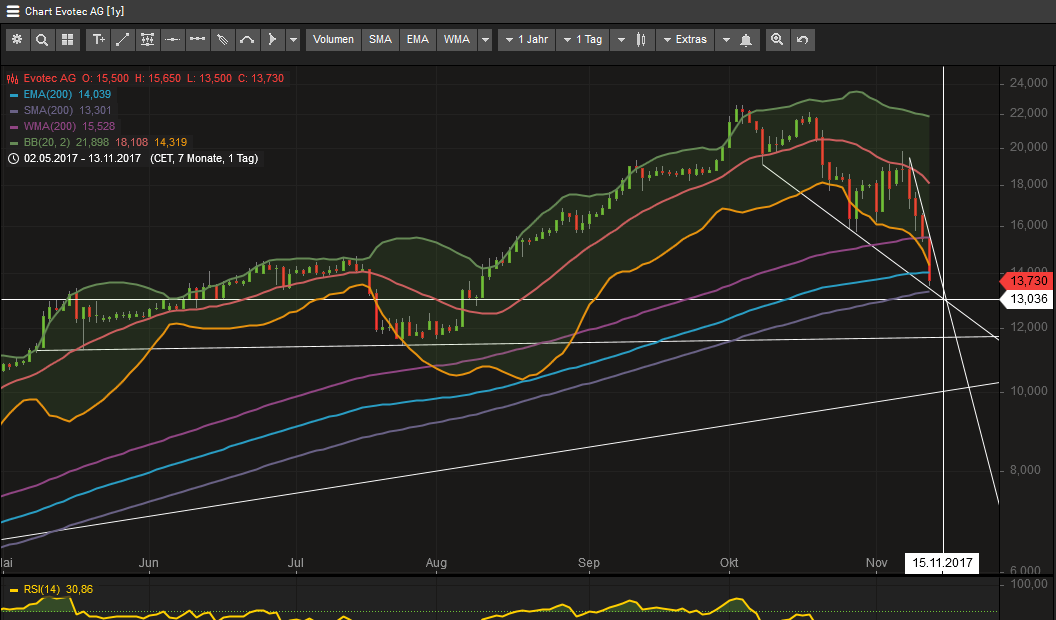Toggle the SMA indicator on the chart
The height and width of the screenshot is (620, 1056).
point(380,40)
